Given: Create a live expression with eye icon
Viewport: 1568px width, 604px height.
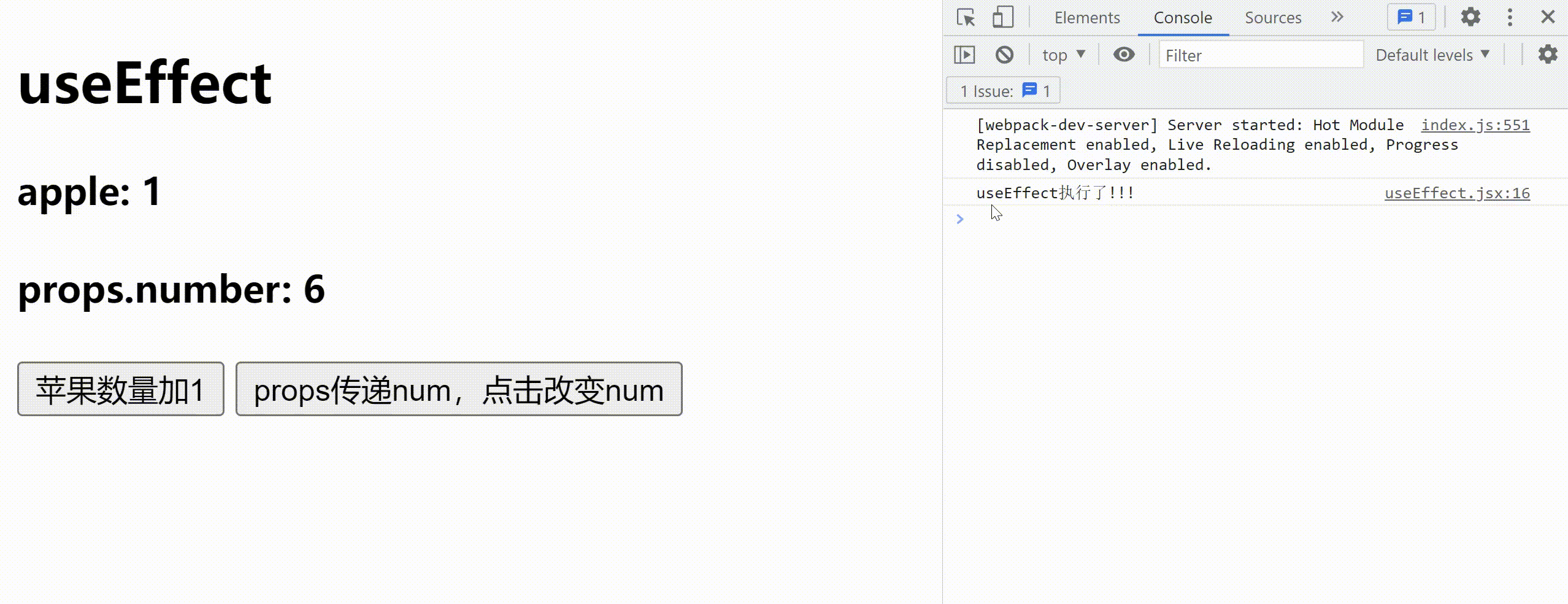Looking at the screenshot, I should coord(1124,55).
